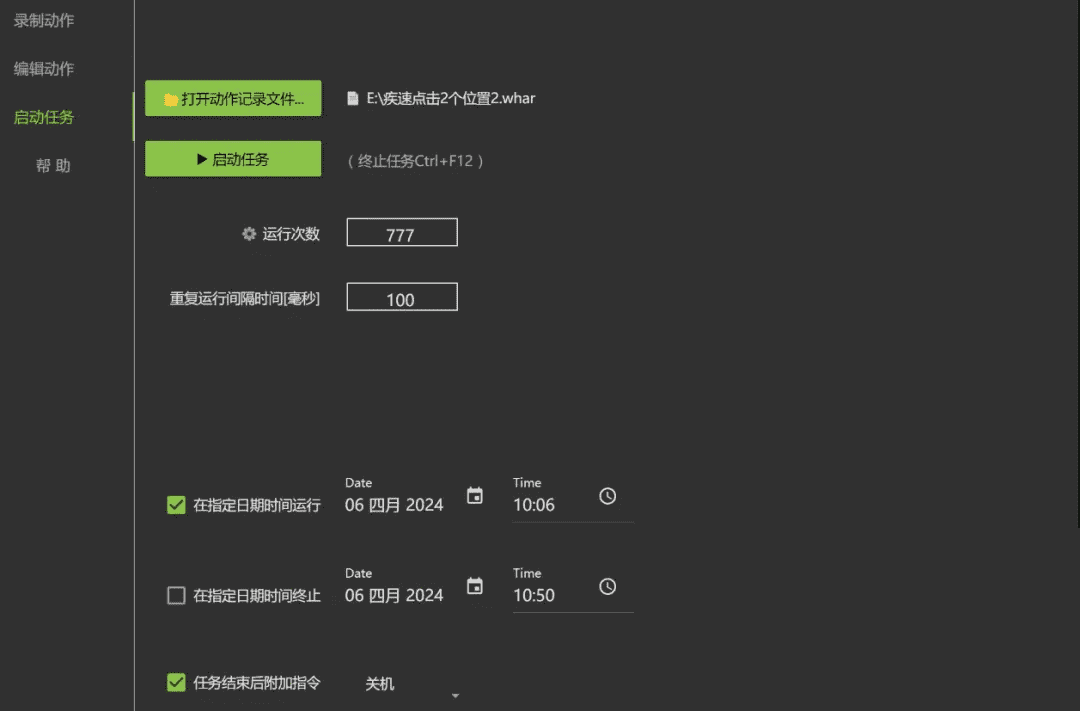
Task: Click the yellow folder icon on 打开动作记录文件
Action: (x=171, y=100)
